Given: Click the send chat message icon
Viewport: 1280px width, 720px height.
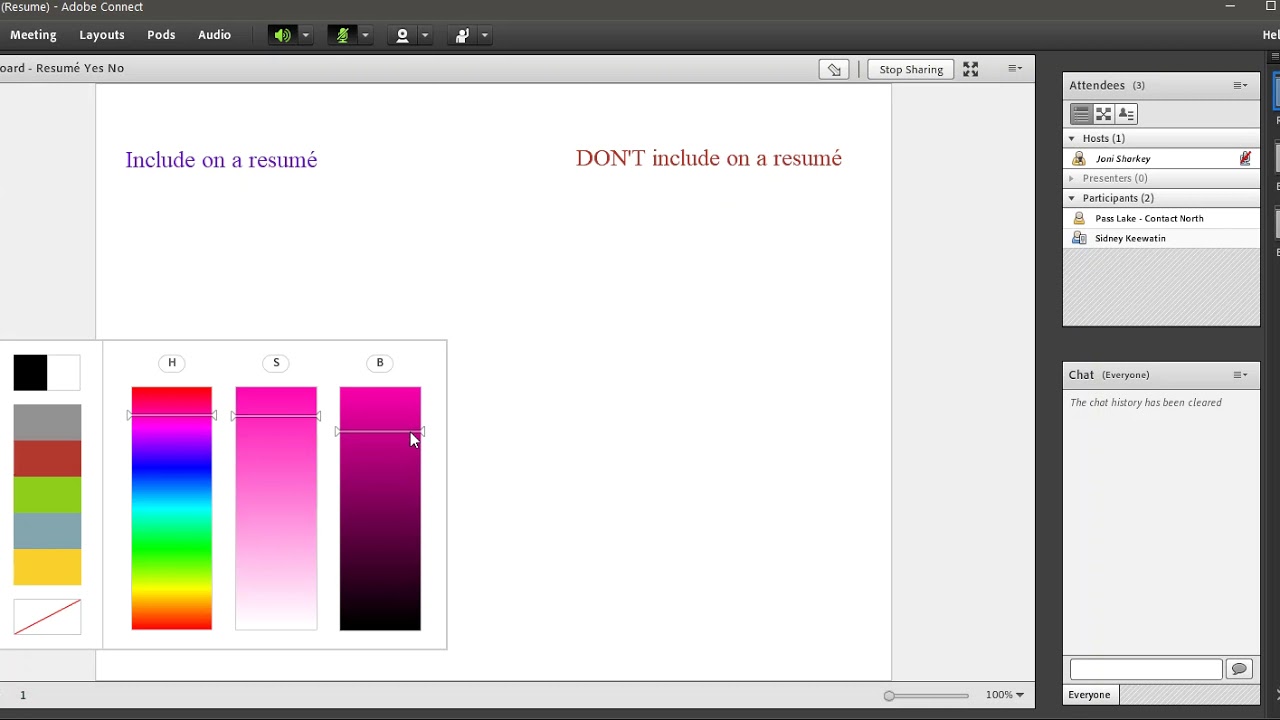Looking at the screenshot, I should (x=1239, y=669).
